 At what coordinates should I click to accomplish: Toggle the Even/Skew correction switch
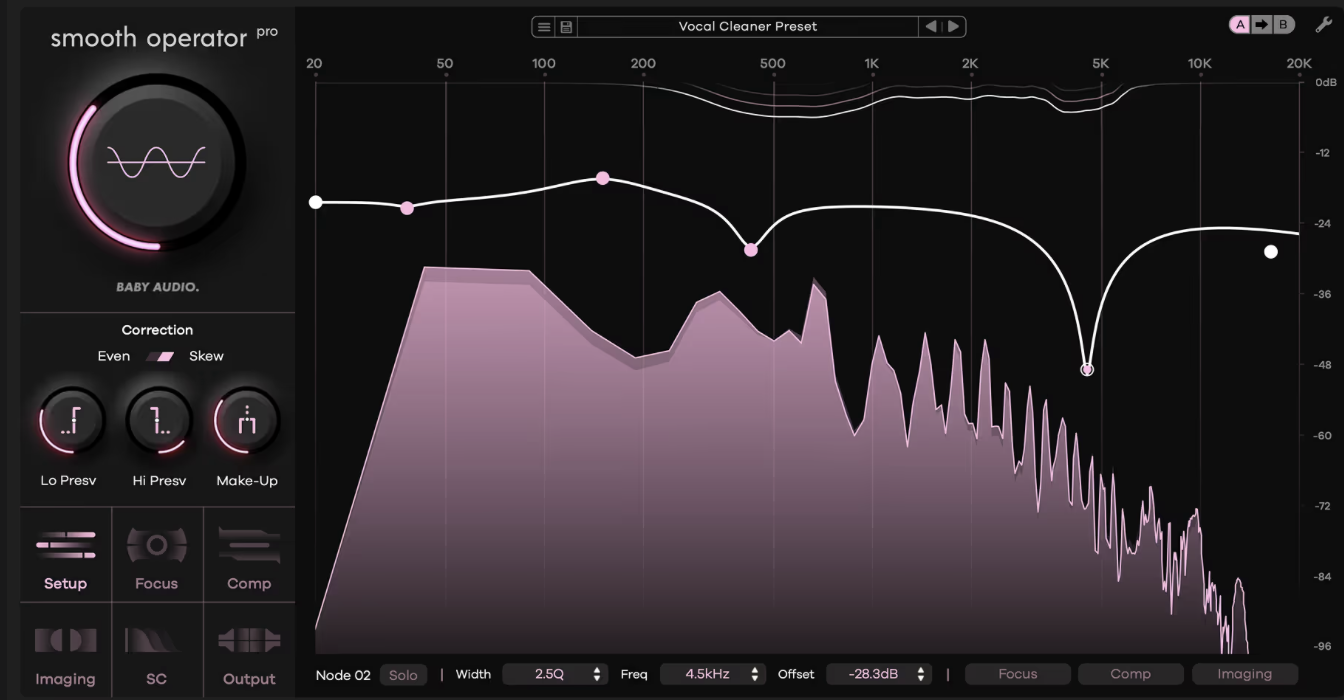tap(160, 356)
